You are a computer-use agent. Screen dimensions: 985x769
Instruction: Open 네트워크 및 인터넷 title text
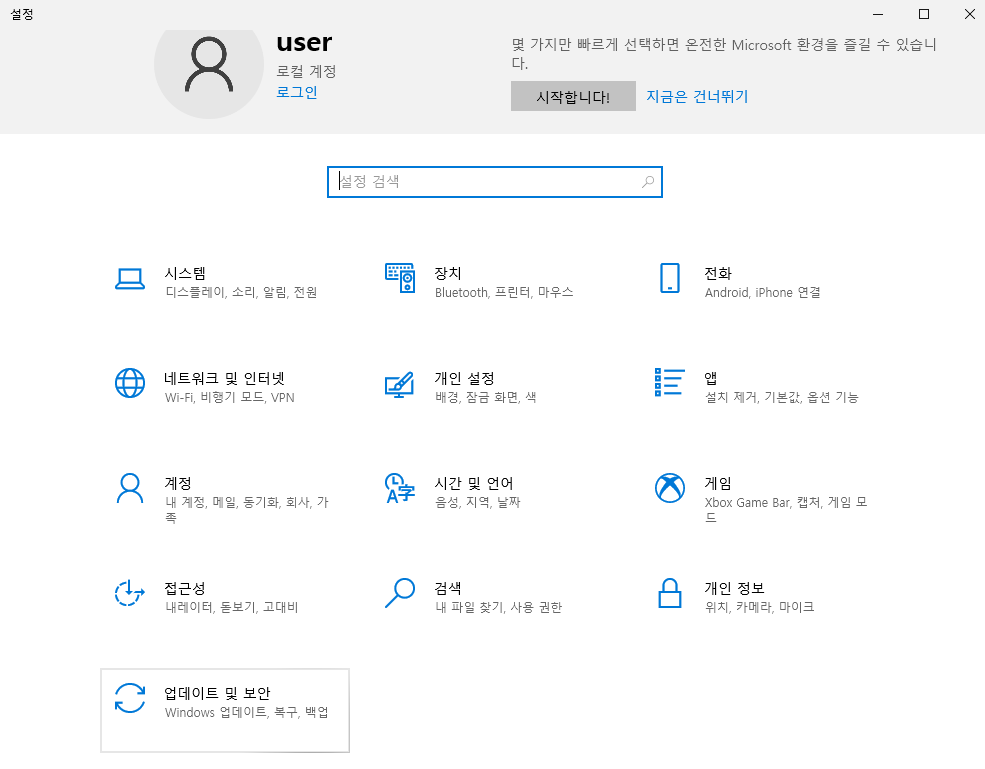[224, 378]
